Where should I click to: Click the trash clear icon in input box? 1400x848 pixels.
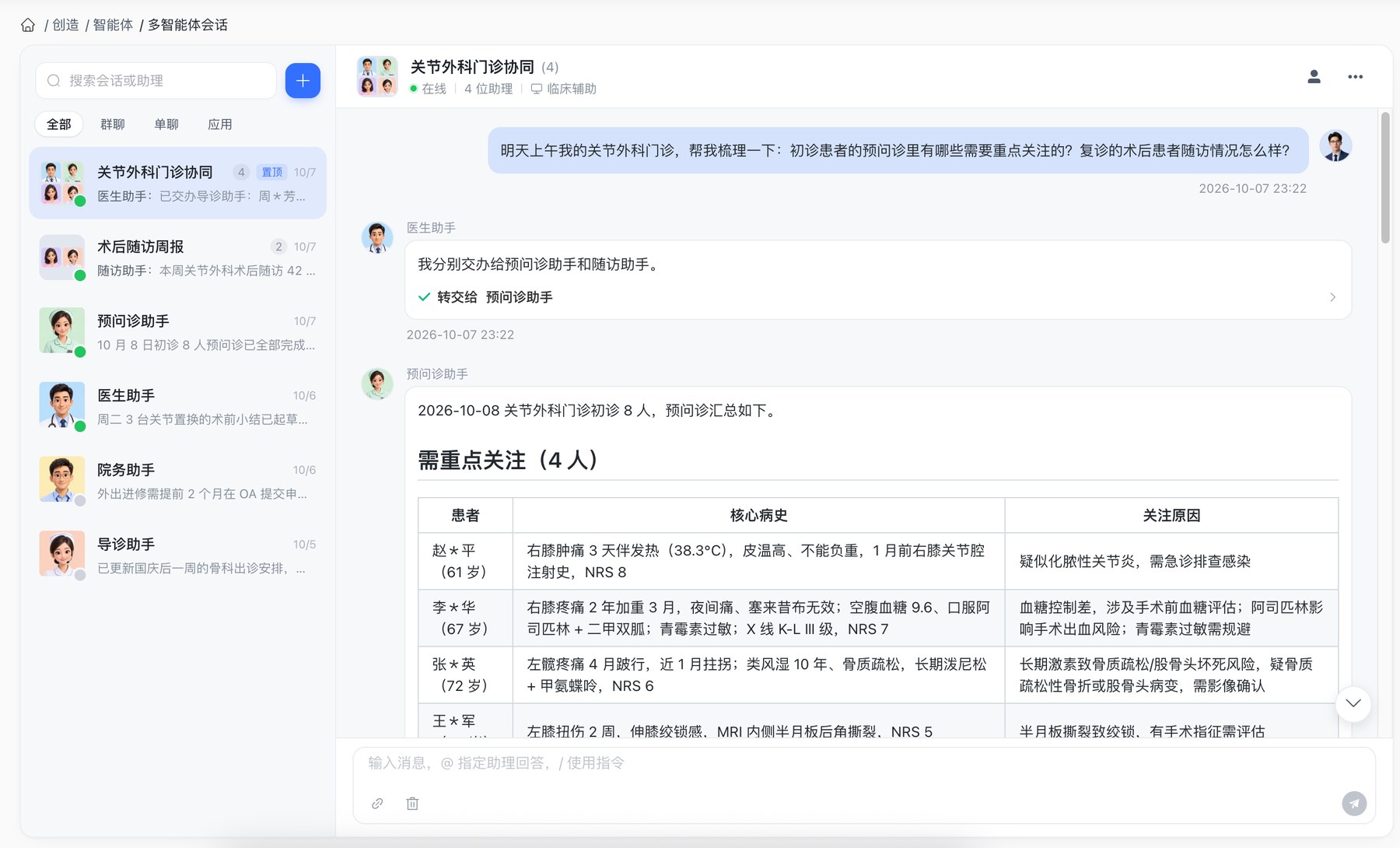[x=412, y=804]
